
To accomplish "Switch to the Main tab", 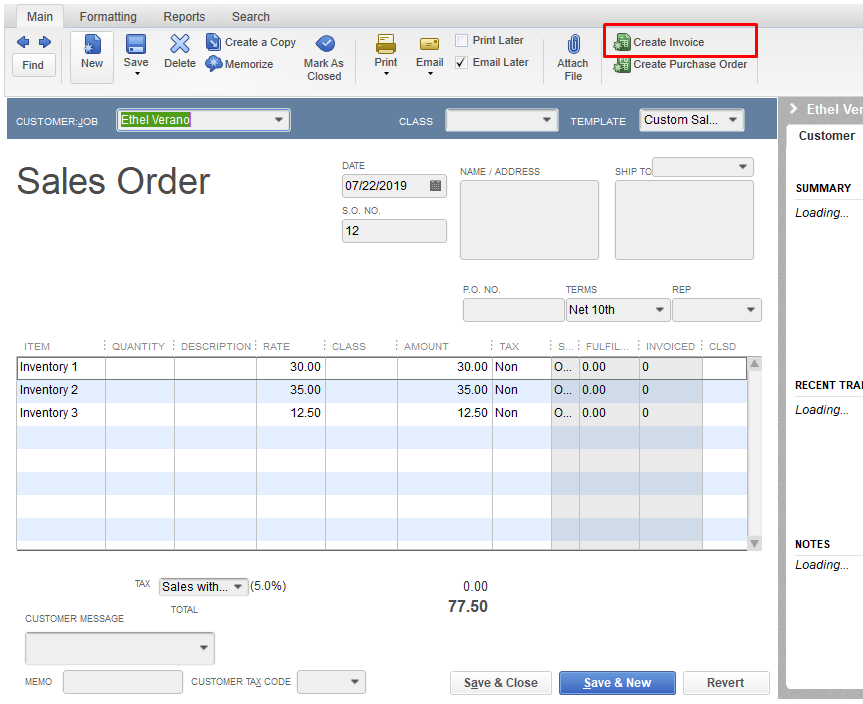I will tap(40, 17).
